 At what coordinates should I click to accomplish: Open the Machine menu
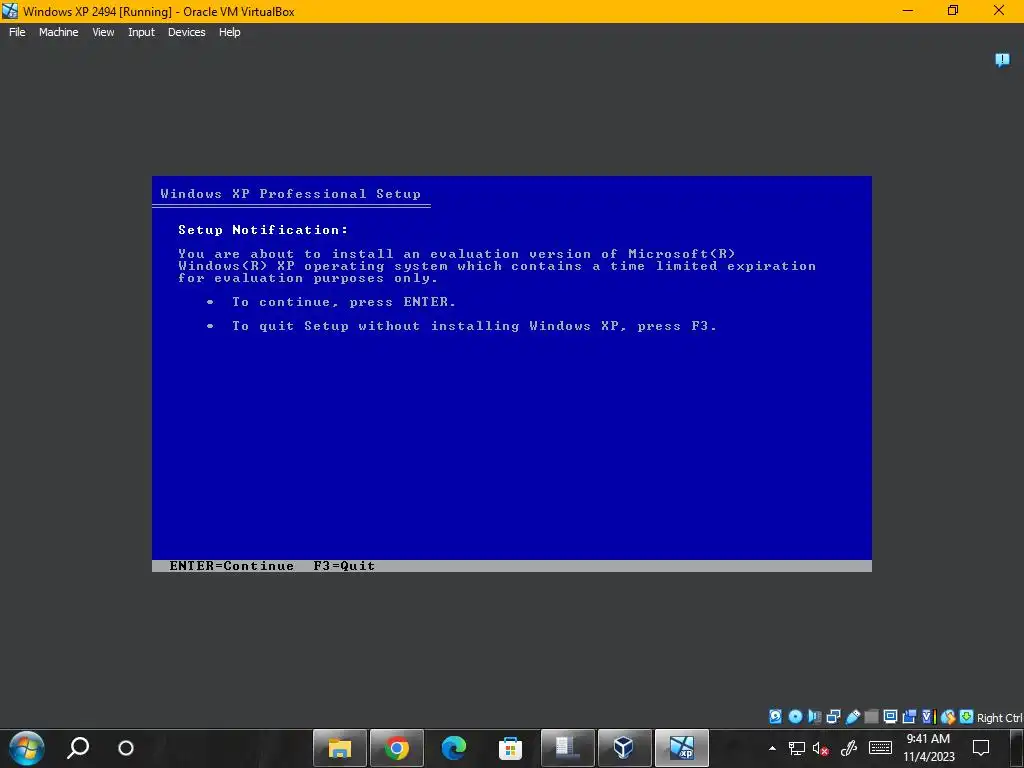click(x=59, y=32)
